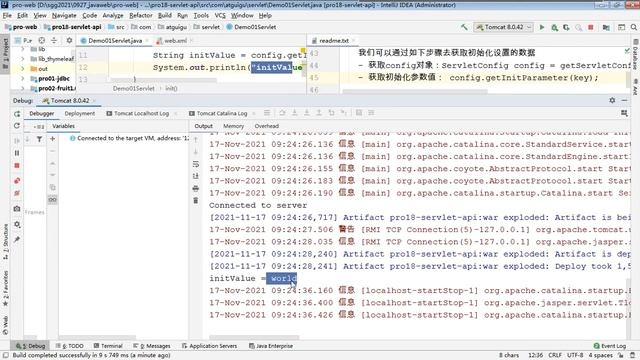Hide the Debug tool window minimize icon
Image resolution: width=640 pixels, height=360 pixels.
624,100
